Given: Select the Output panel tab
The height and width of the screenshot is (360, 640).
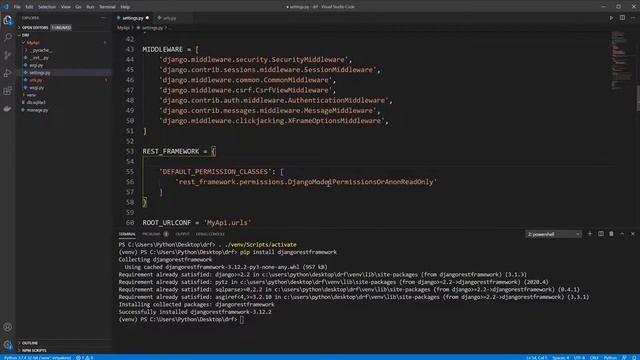Looking at the screenshot, I should (x=182, y=234).
